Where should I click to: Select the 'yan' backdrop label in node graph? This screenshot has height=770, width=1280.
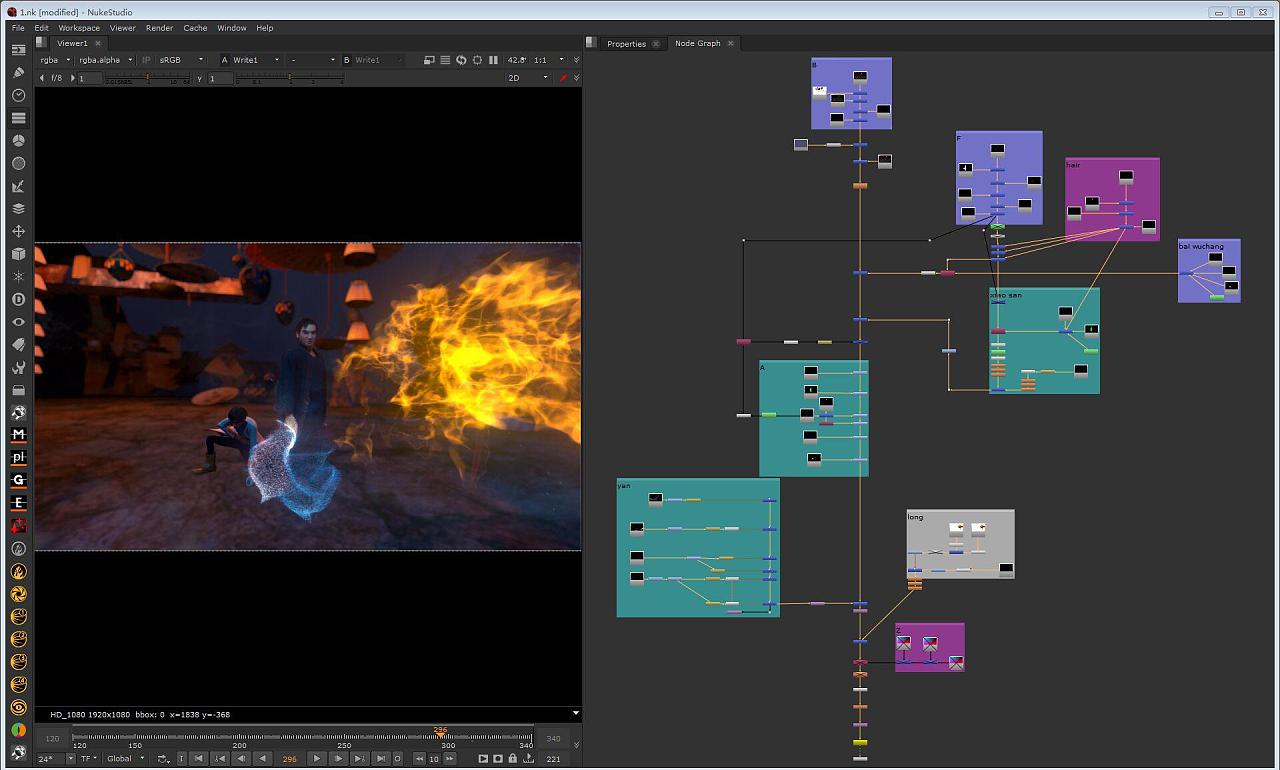coord(624,486)
